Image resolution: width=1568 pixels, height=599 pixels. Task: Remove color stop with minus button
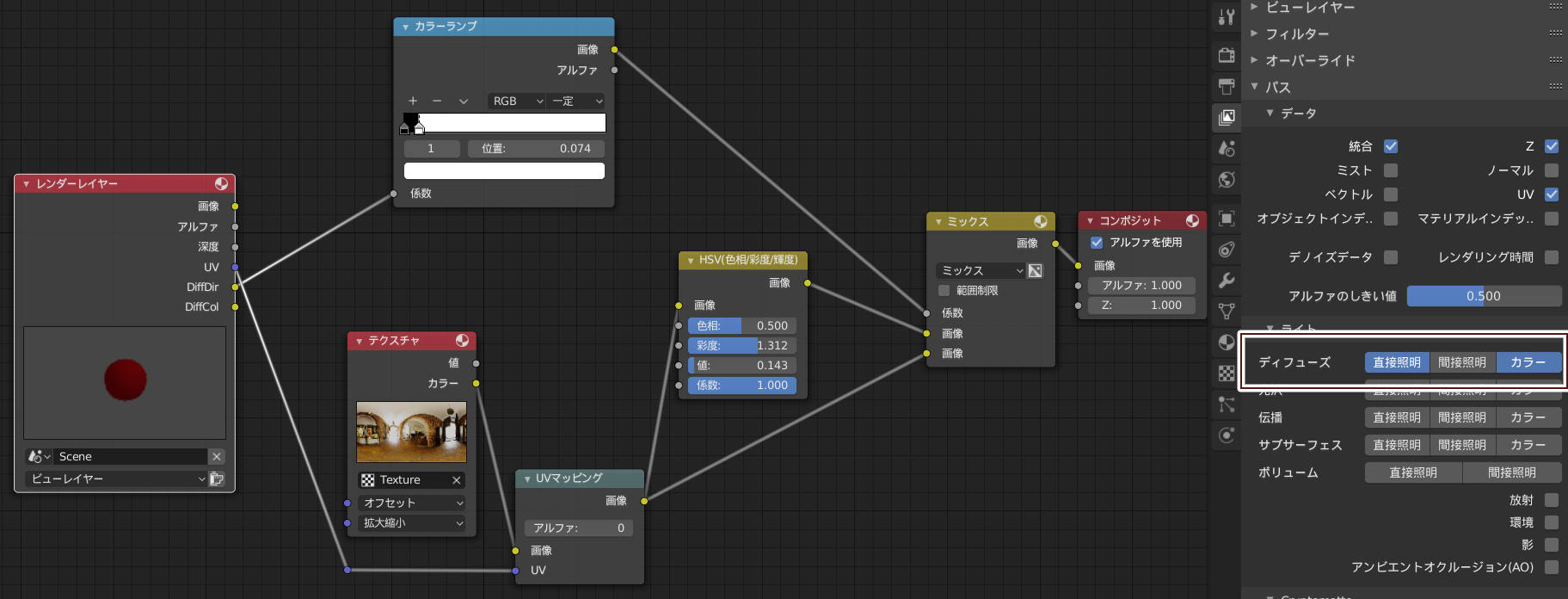[437, 101]
